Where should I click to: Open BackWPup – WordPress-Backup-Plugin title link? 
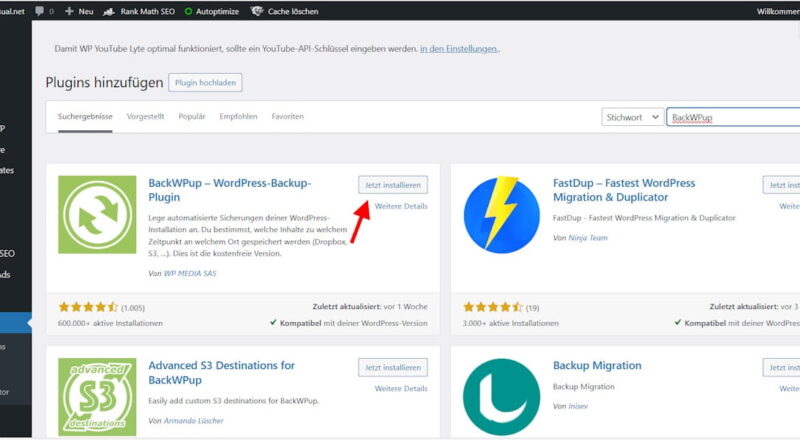coord(230,190)
